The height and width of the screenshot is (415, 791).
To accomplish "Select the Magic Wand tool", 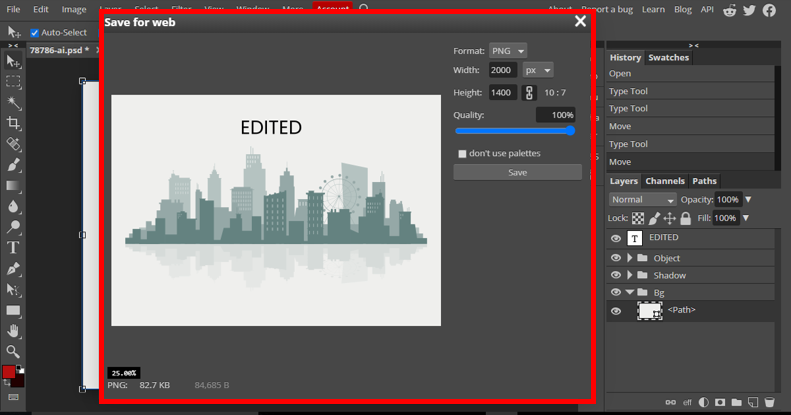I will [13, 103].
